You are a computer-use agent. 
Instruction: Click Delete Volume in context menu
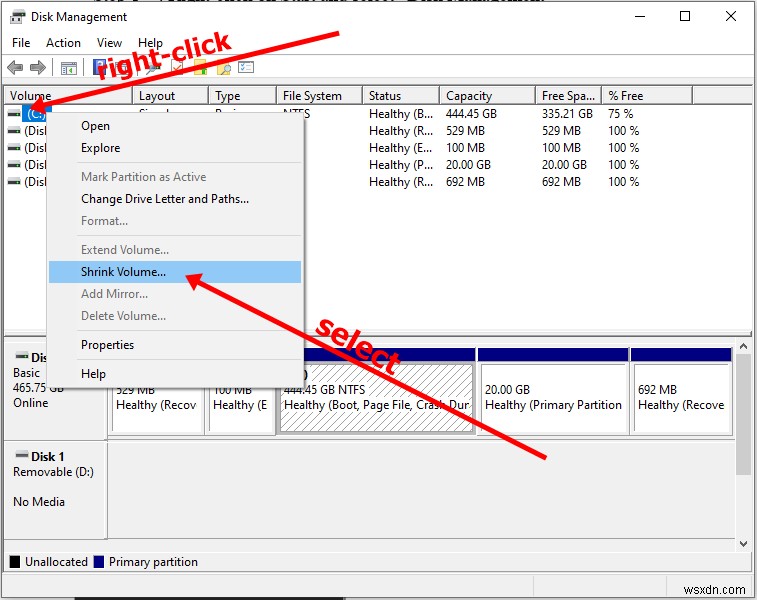[x=175, y=316]
